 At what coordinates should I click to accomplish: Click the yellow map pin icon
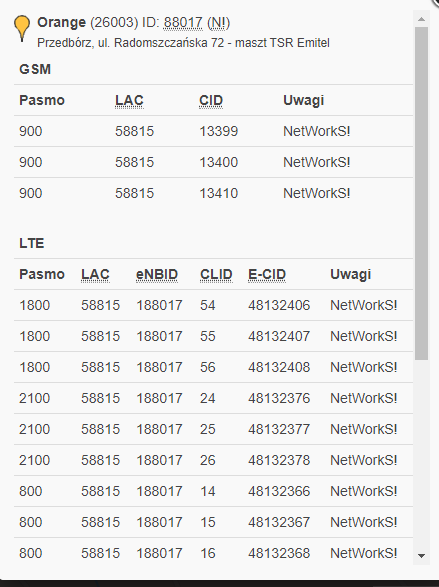(22, 28)
